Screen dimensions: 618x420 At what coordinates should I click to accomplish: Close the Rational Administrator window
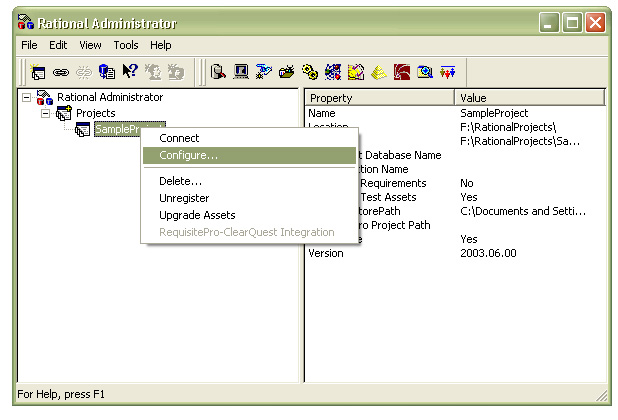[x=596, y=22]
